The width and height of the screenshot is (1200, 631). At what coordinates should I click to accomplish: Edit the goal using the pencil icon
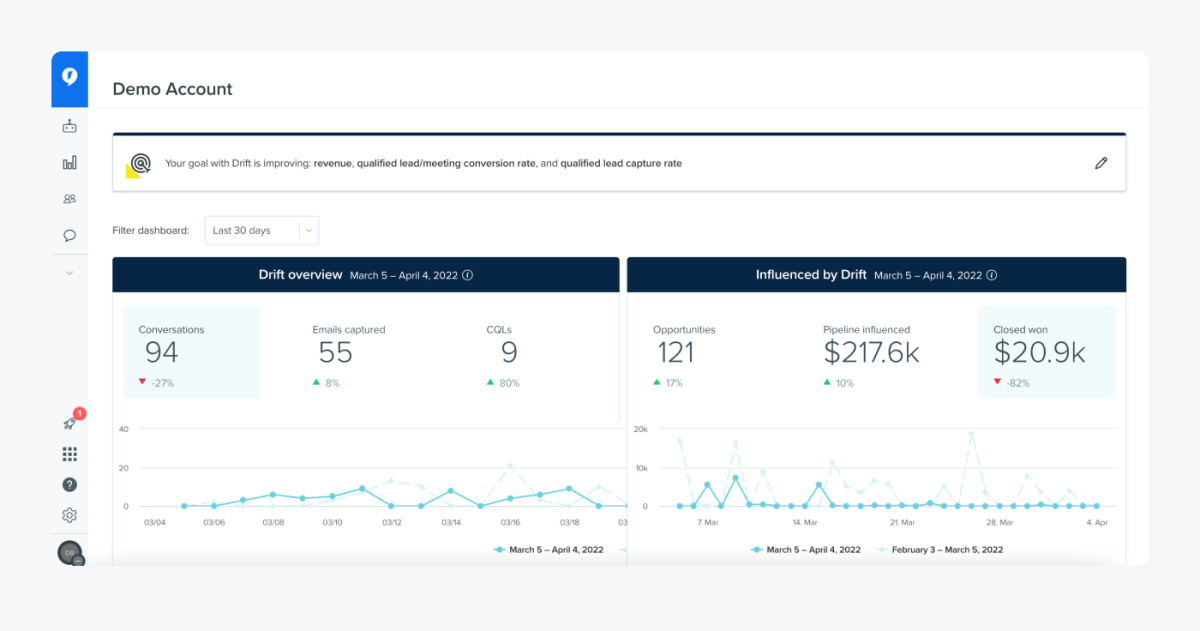(1100, 162)
